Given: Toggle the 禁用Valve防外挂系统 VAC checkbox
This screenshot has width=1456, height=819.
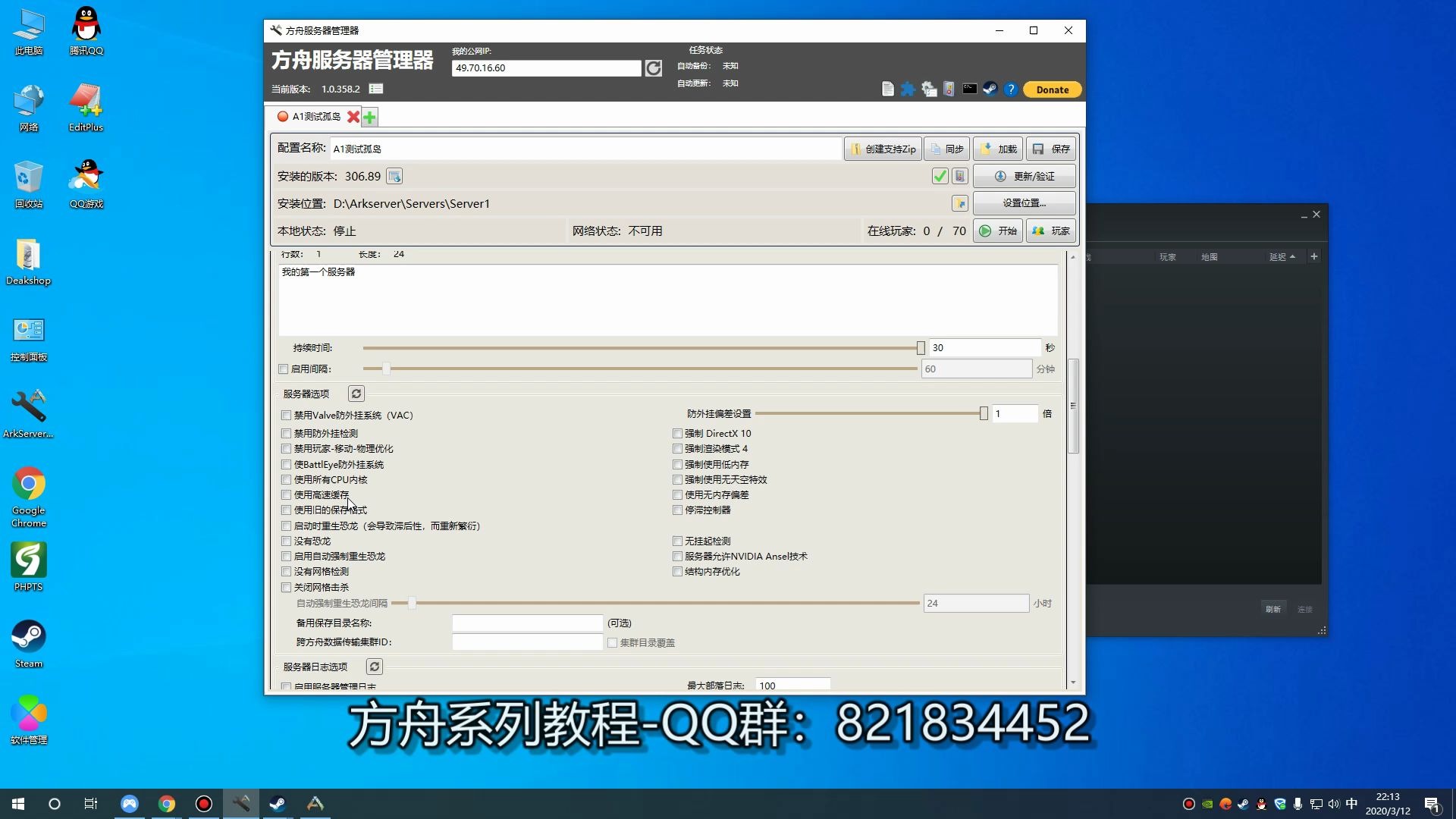Looking at the screenshot, I should coord(287,415).
